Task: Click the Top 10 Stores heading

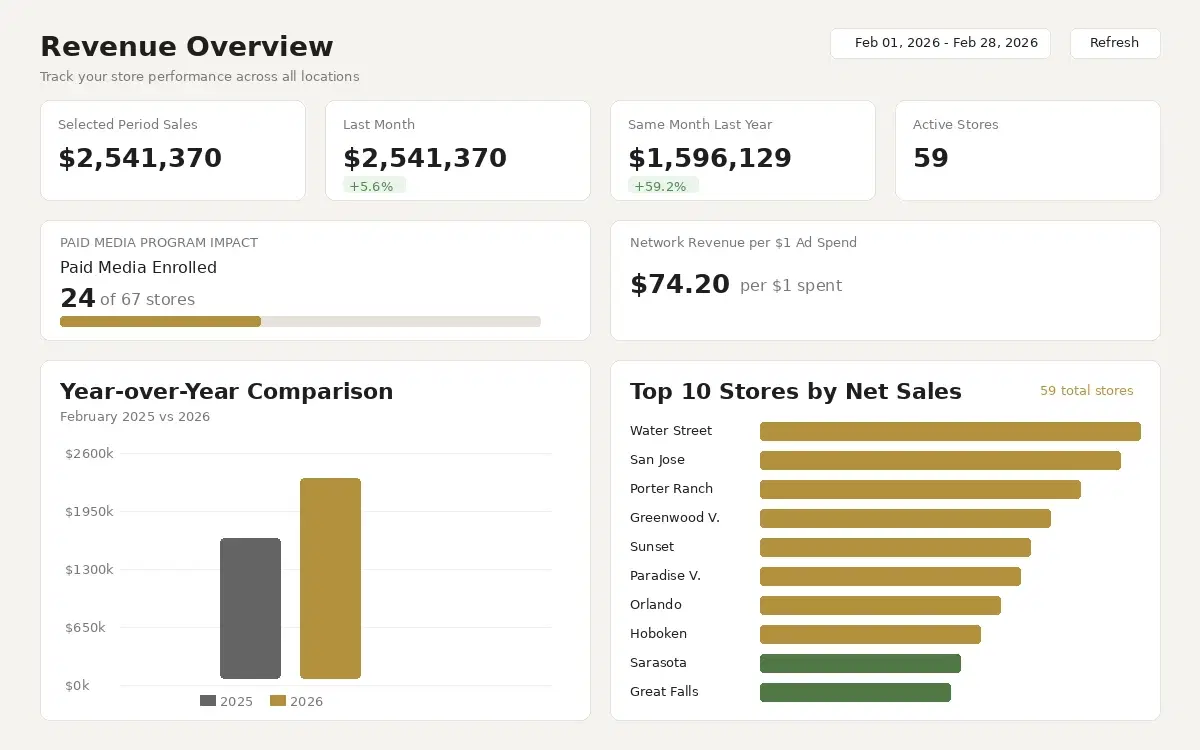Action: (795, 391)
